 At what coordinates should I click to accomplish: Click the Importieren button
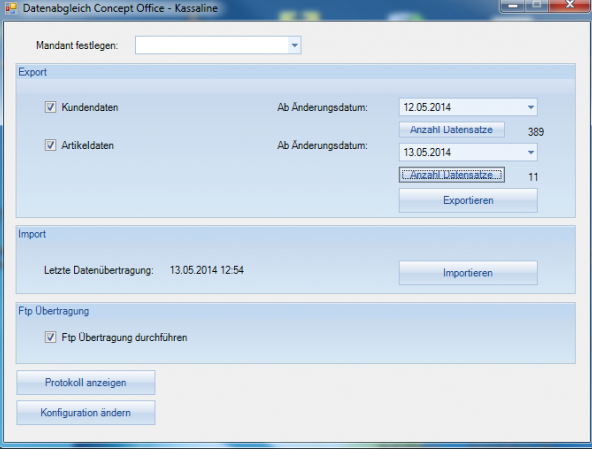pyautogui.click(x=468, y=273)
